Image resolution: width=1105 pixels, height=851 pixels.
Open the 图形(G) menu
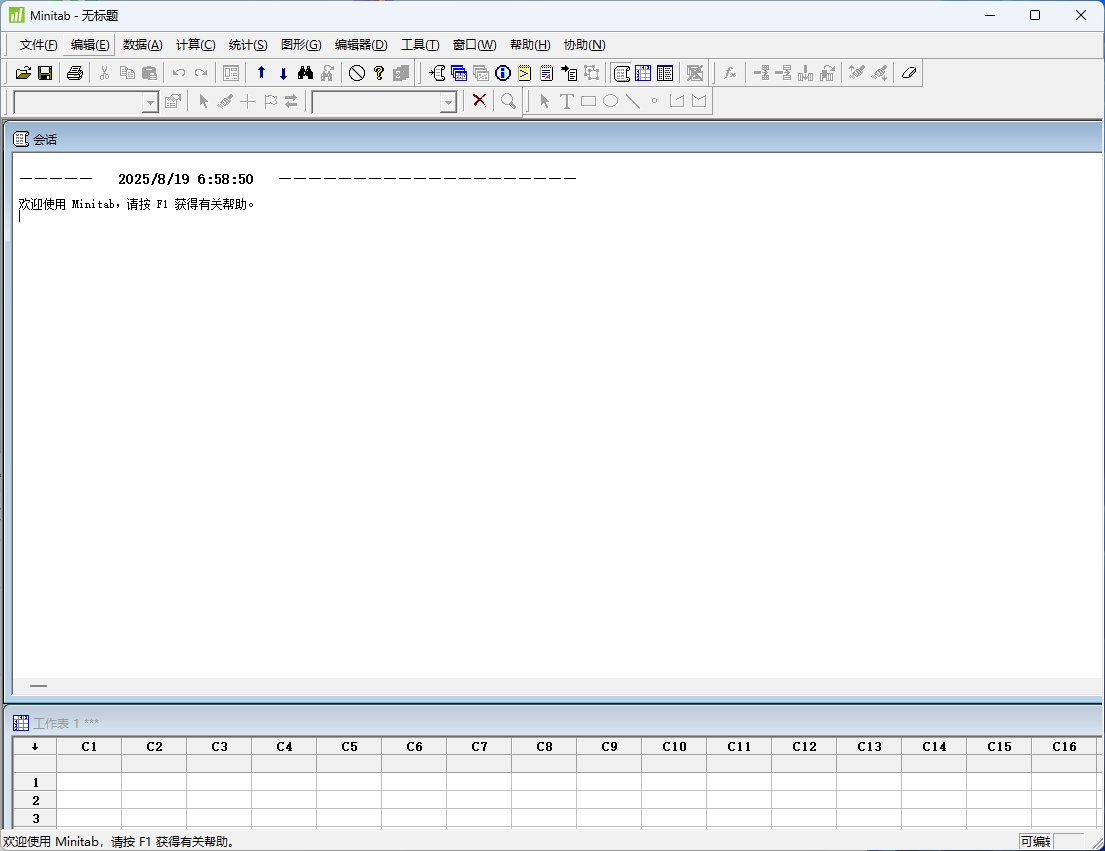pos(301,44)
